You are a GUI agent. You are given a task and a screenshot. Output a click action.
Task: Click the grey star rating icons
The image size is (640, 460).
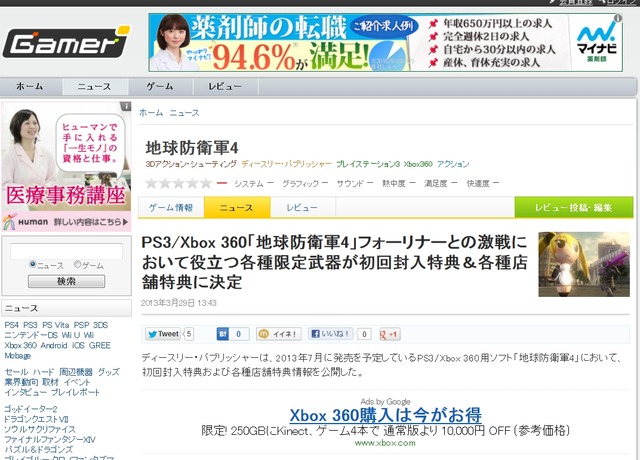179,183
